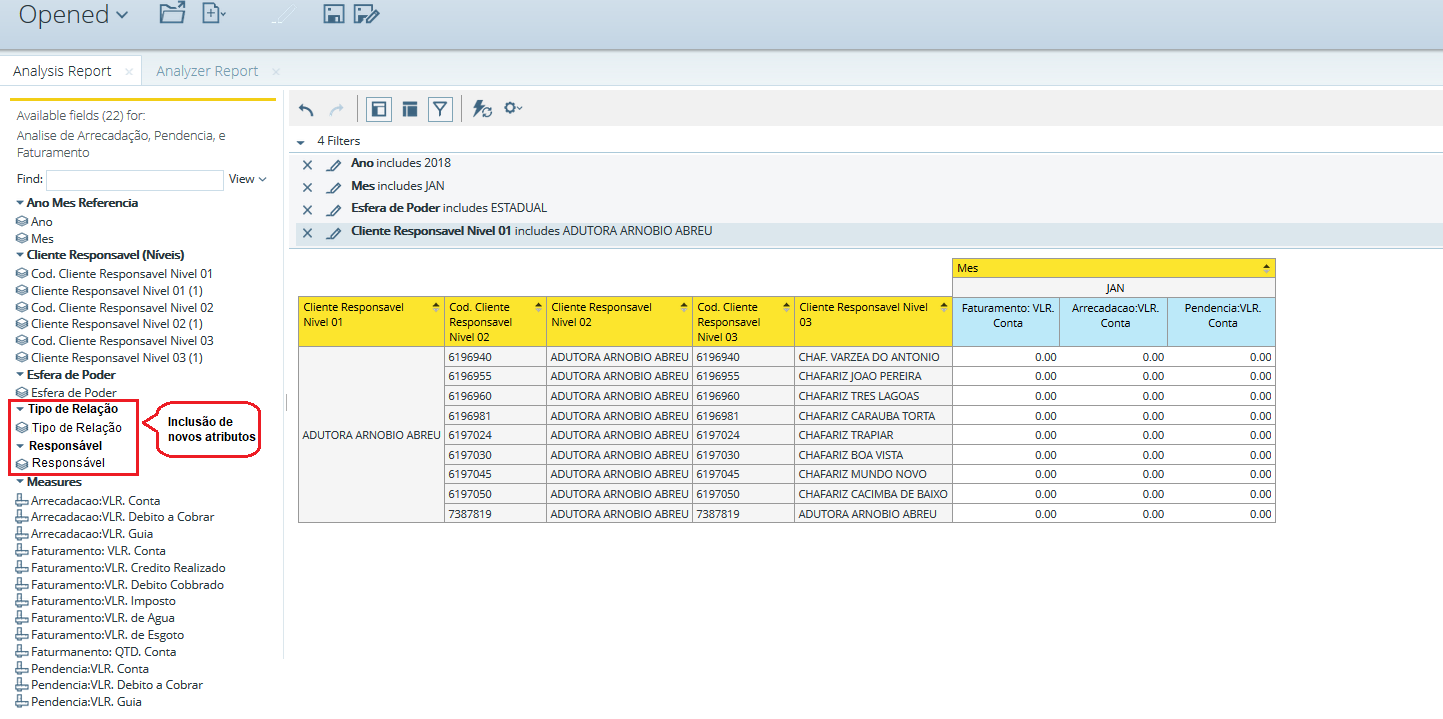This screenshot has height=719, width=1443.
Task: Click into the Find input field
Action: (134, 180)
